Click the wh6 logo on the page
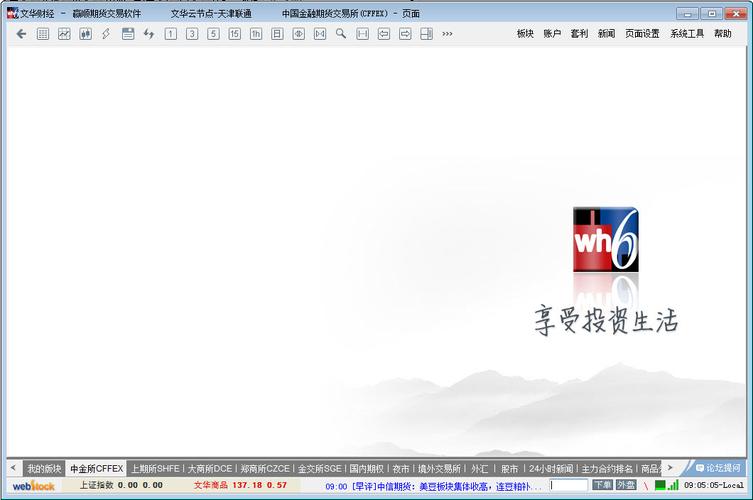This screenshot has height=500, width=753. (x=606, y=239)
